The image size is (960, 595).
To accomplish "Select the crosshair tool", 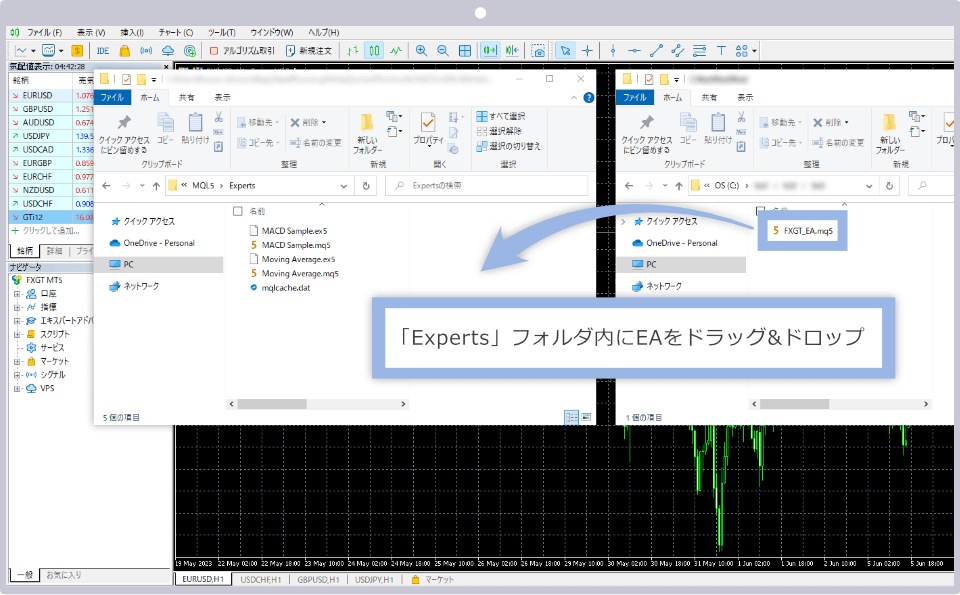I will [x=587, y=51].
